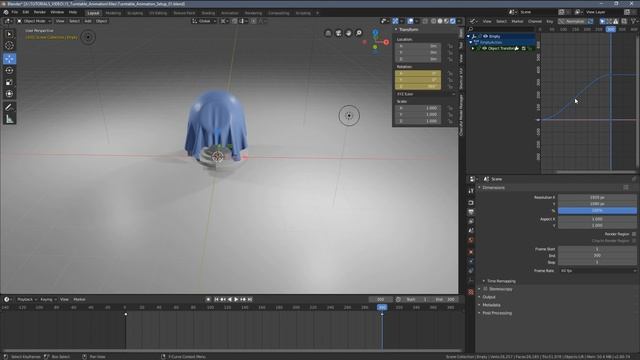
Task: Open the Global transform orientation dropdown
Action: tap(204, 21)
